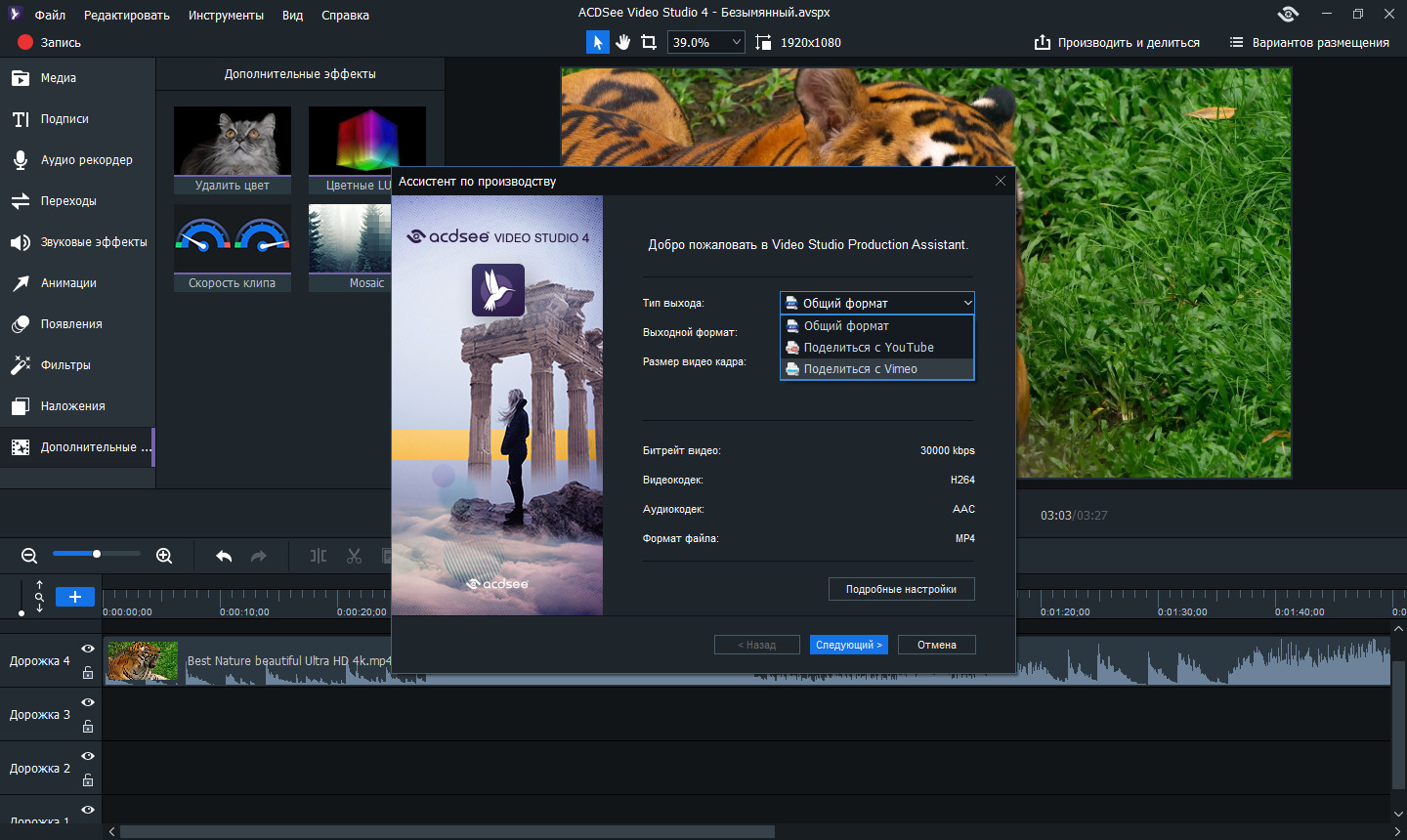1407x840 pixels.
Task: Click the canvas size icon next to 1920x1080
Action: (763, 42)
